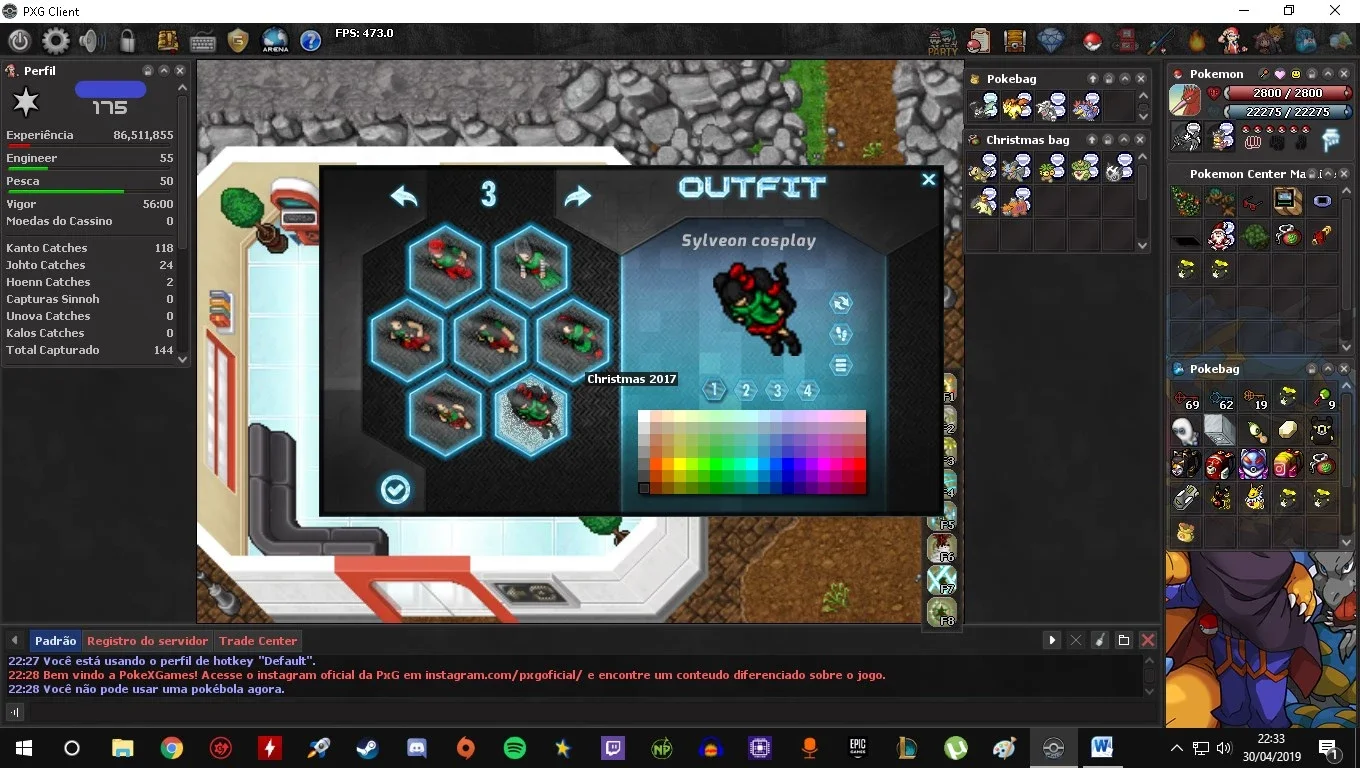Toggle the padlock icon in top toolbar
The image size is (1360, 768).
point(127,41)
